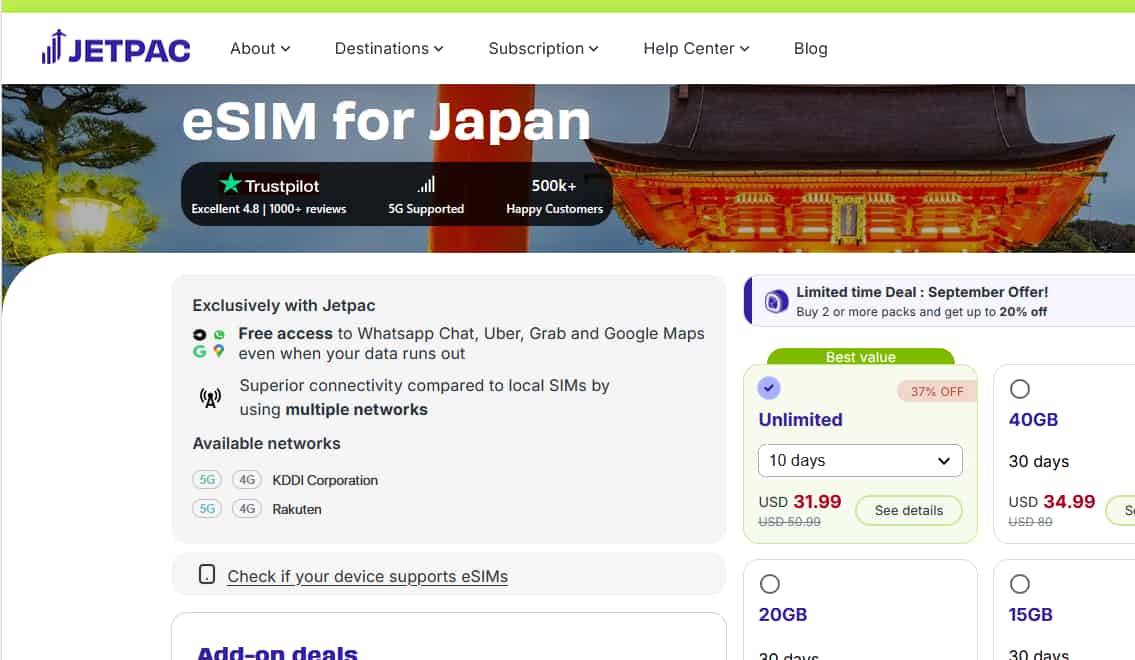
Task: Click the 40GB plan title
Action: [x=1034, y=419]
